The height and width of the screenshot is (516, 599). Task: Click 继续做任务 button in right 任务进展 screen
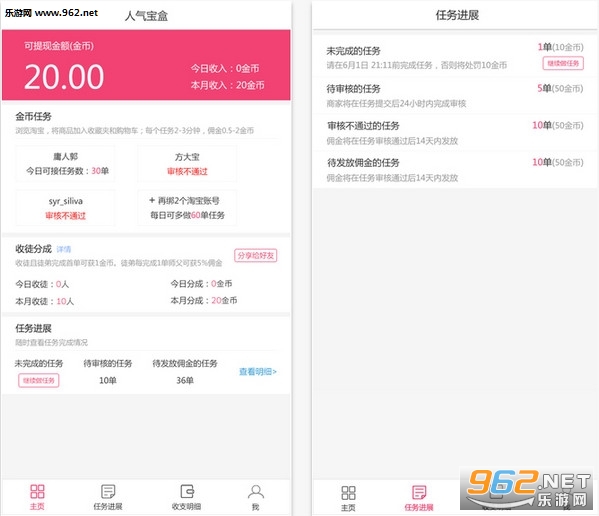click(563, 63)
